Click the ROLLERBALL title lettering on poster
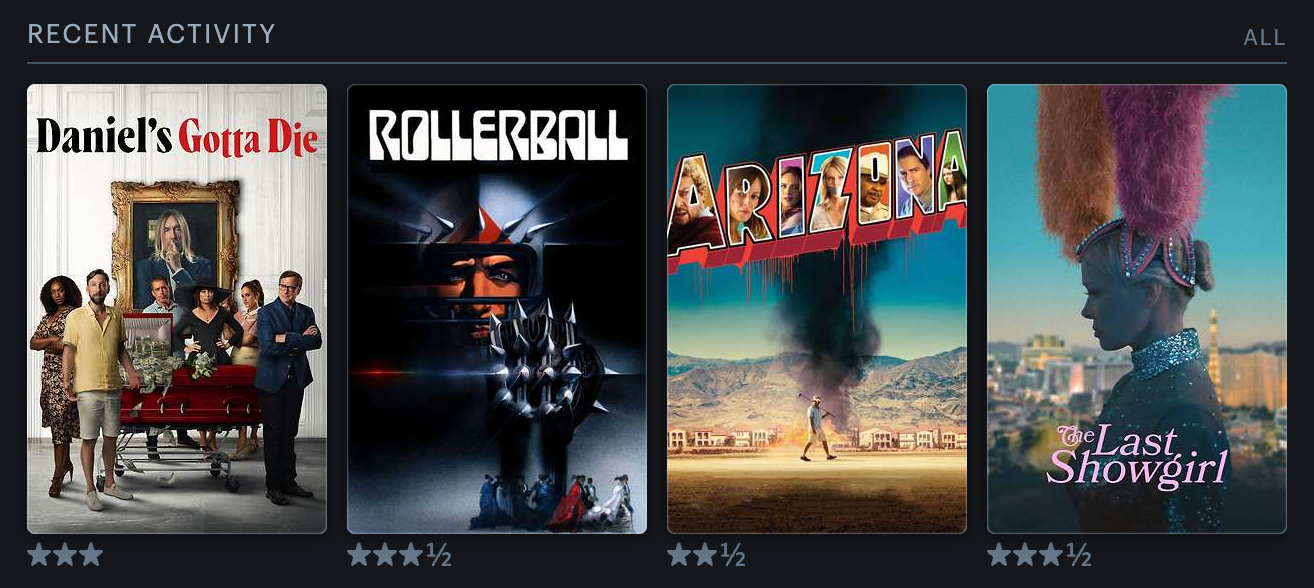Image resolution: width=1314 pixels, height=588 pixels. [498, 135]
